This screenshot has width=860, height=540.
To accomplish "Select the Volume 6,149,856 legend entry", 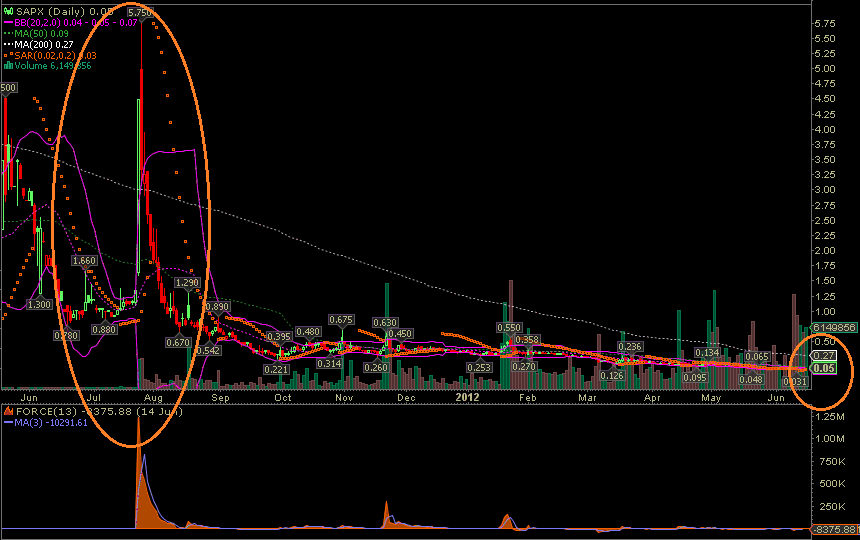I will click(48, 66).
